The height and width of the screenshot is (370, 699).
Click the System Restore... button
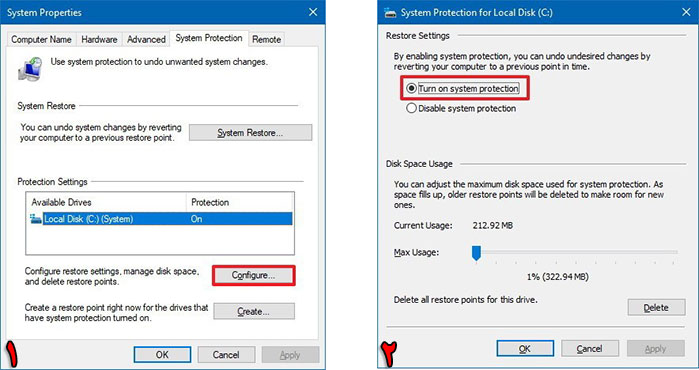click(x=251, y=133)
